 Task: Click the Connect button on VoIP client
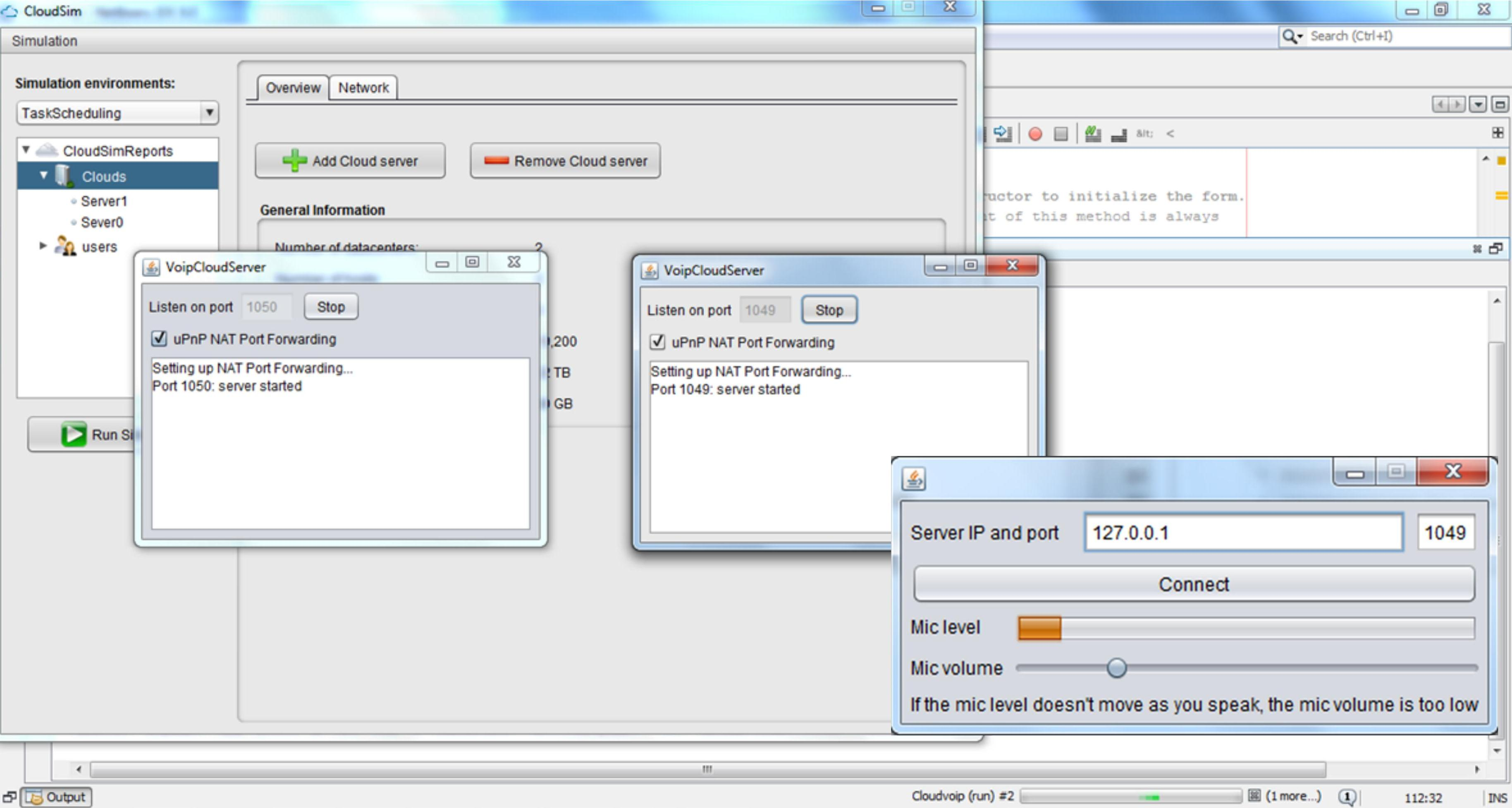[x=1192, y=584]
